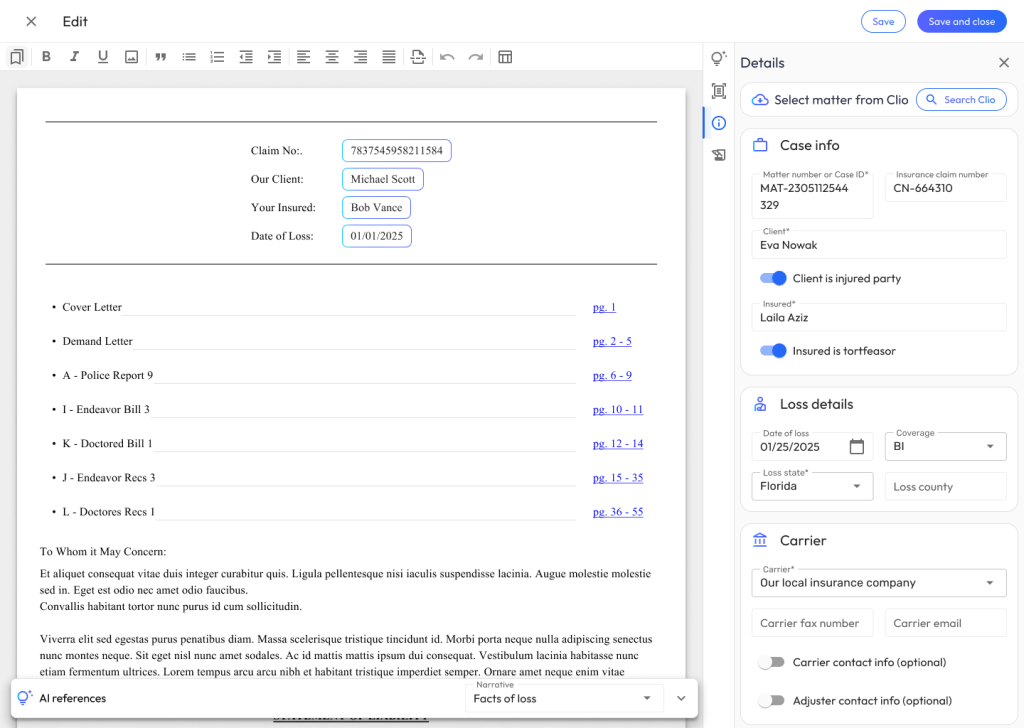Insert a table from the toolbar
This screenshot has width=1024, height=728.
505,57
